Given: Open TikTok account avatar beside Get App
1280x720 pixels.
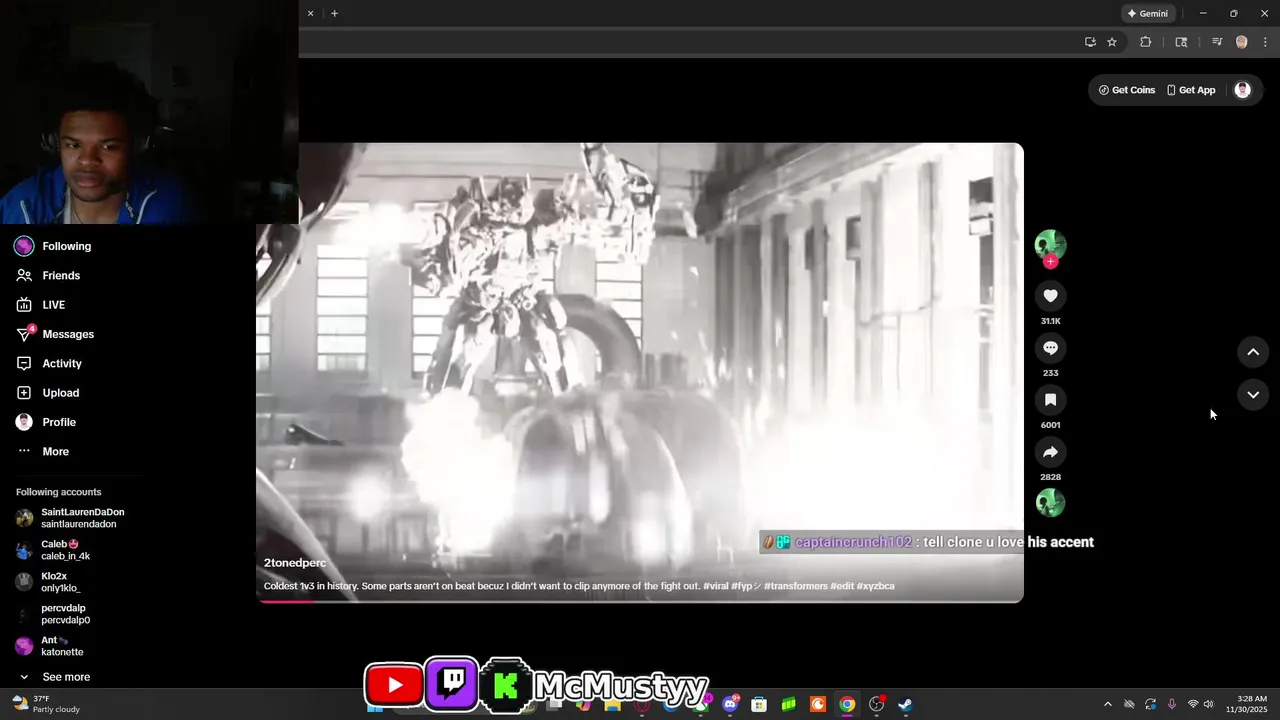Looking at the screenshot, I should pos(1242,90).
